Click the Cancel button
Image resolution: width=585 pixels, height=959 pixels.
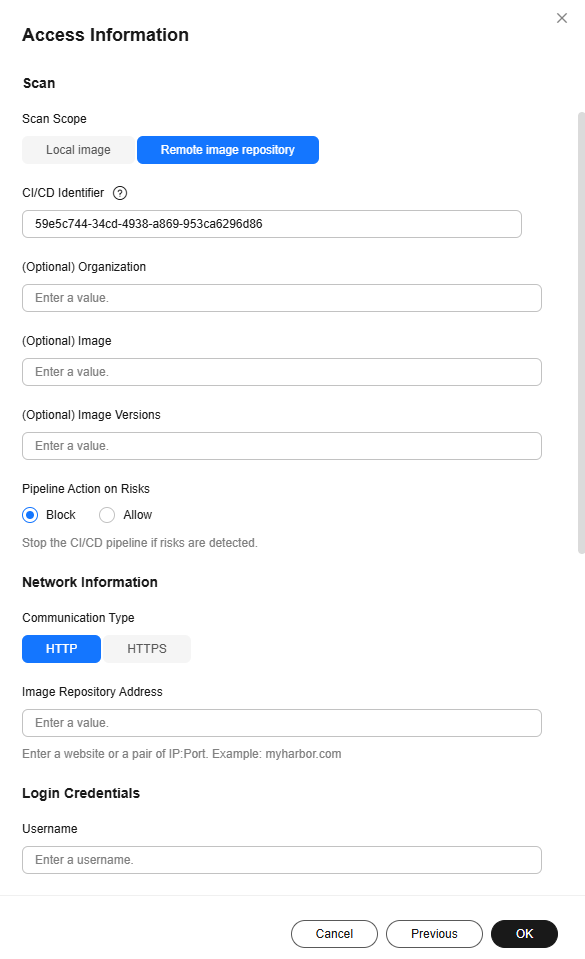334,934
